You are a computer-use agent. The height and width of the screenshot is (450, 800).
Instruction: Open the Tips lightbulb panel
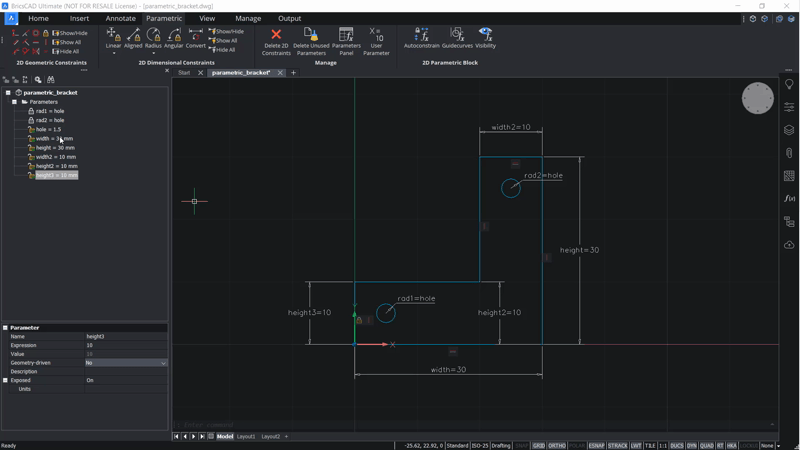click(789, 85)
